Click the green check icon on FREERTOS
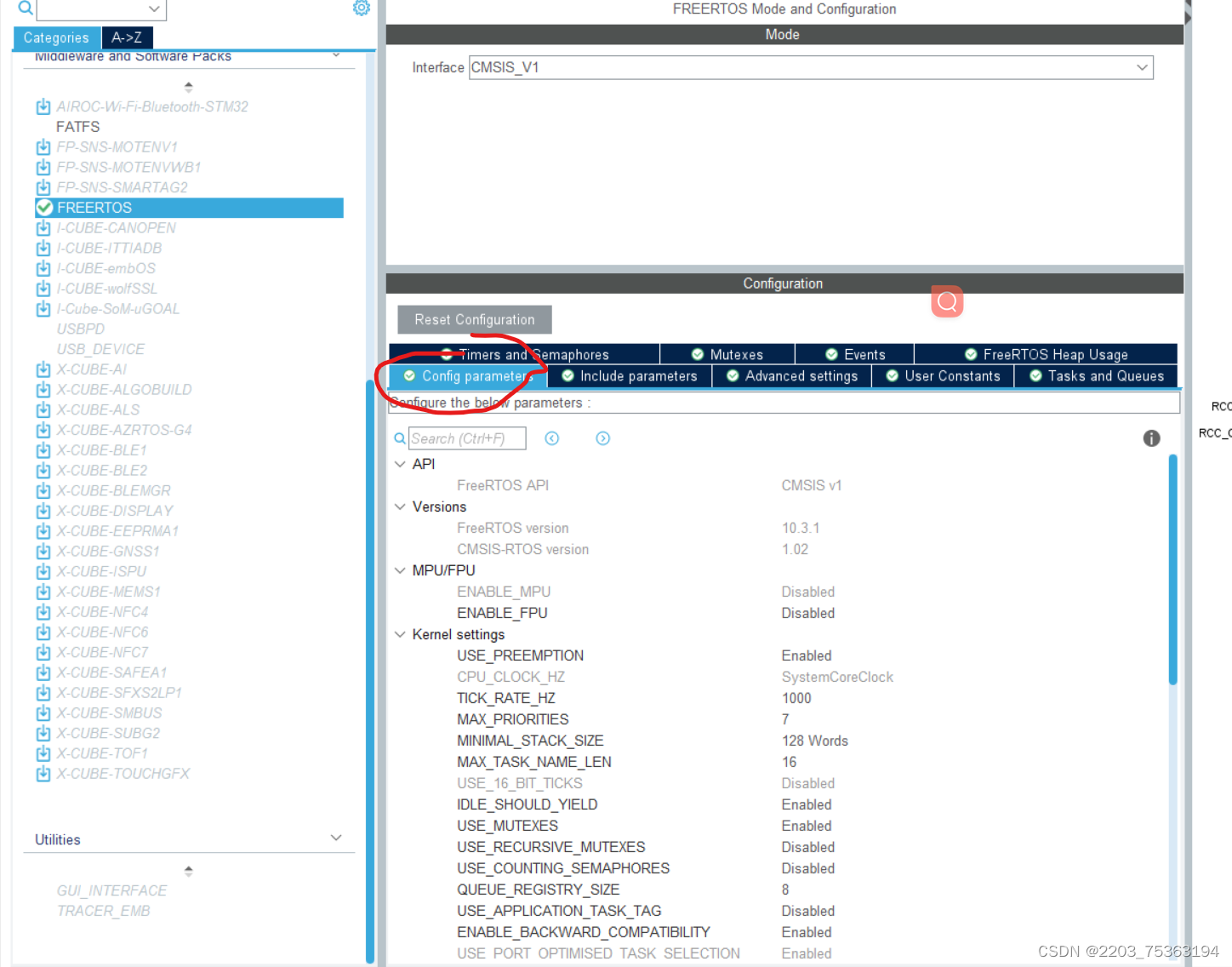The width and height of the screenshot is (1232, 967). [45, 208]
